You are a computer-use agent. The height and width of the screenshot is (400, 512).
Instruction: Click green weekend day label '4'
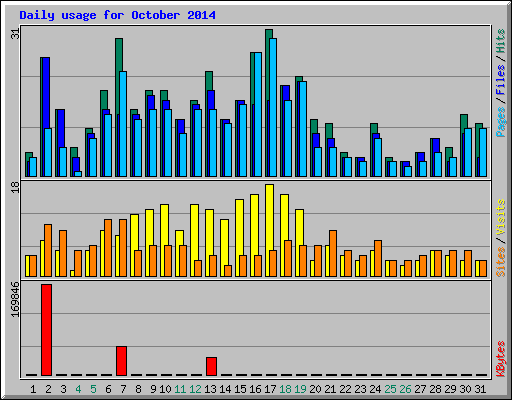coord(78,389)
